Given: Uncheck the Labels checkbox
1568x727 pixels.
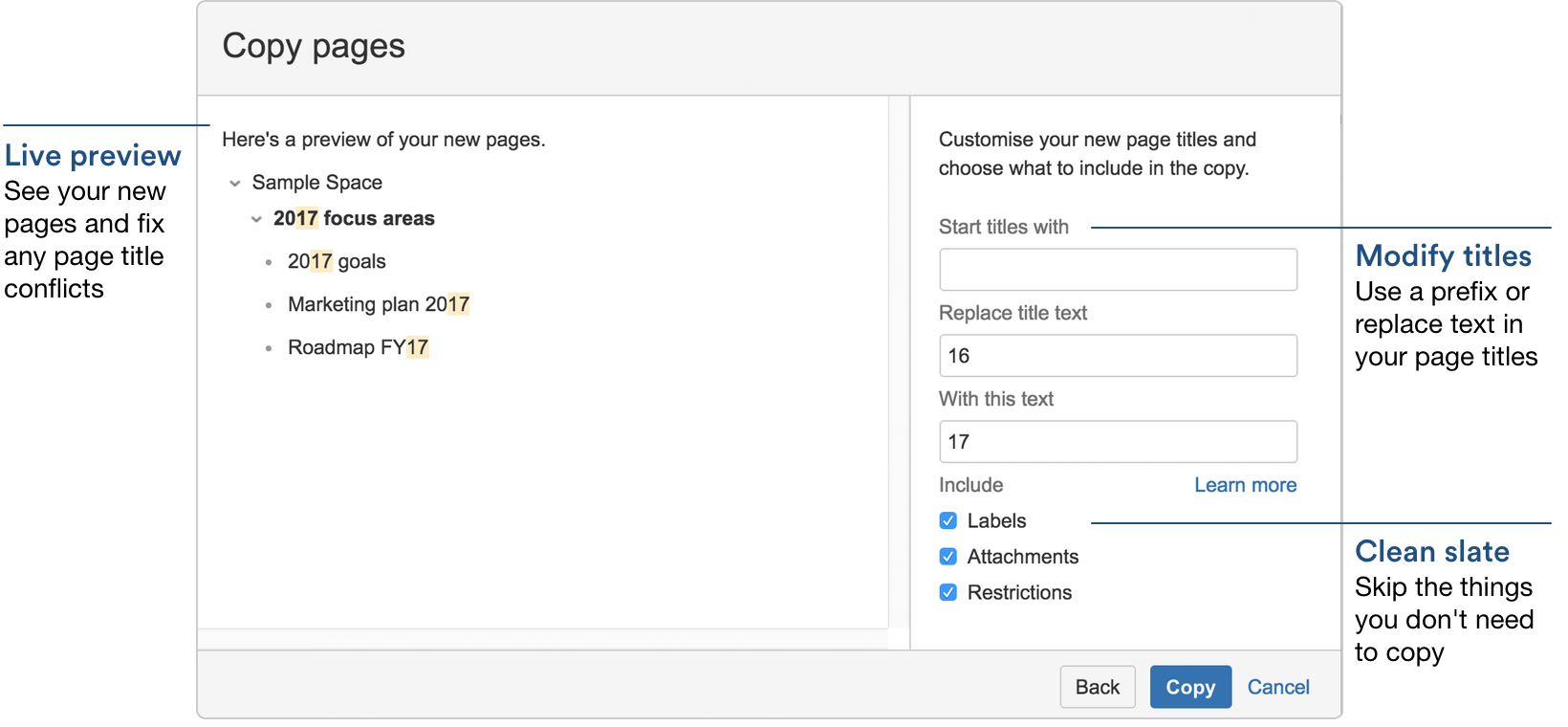Looking at the screenshot, I should click(948, 520).
